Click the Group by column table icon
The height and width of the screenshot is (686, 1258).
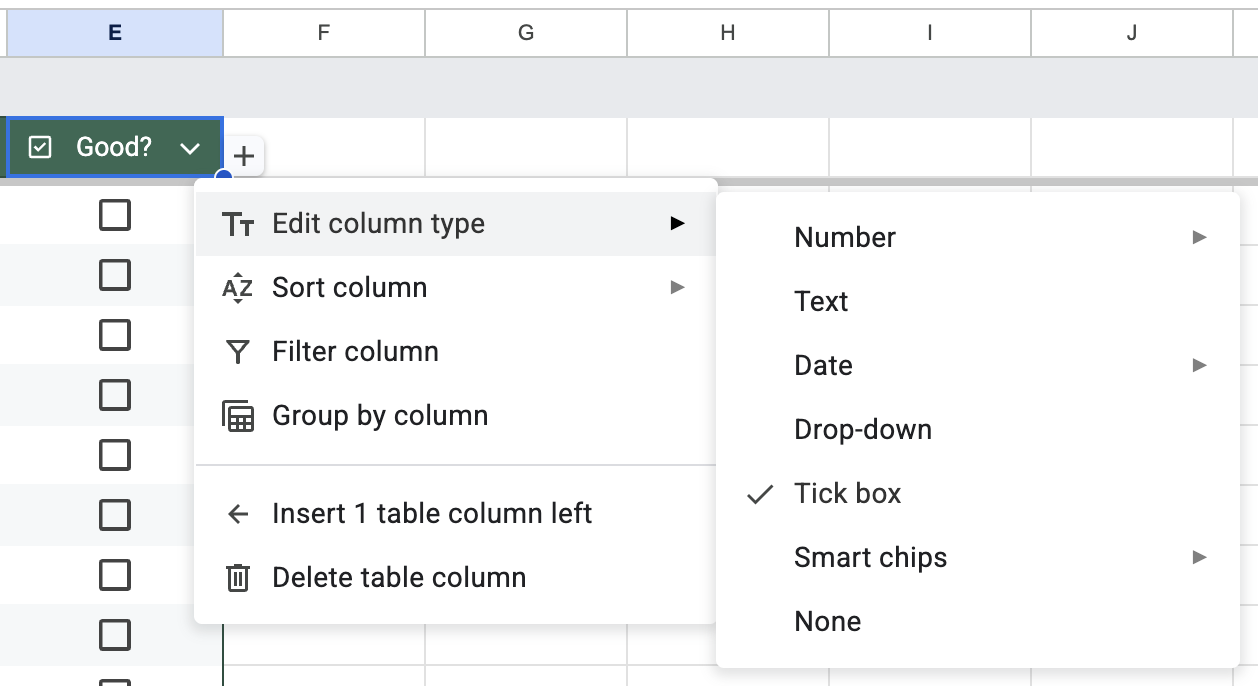click(237, 416)
